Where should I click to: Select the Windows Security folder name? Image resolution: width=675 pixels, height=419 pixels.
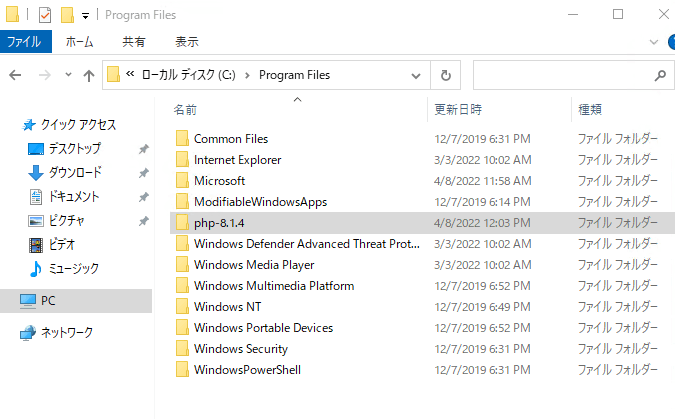(x=241, y=349)
